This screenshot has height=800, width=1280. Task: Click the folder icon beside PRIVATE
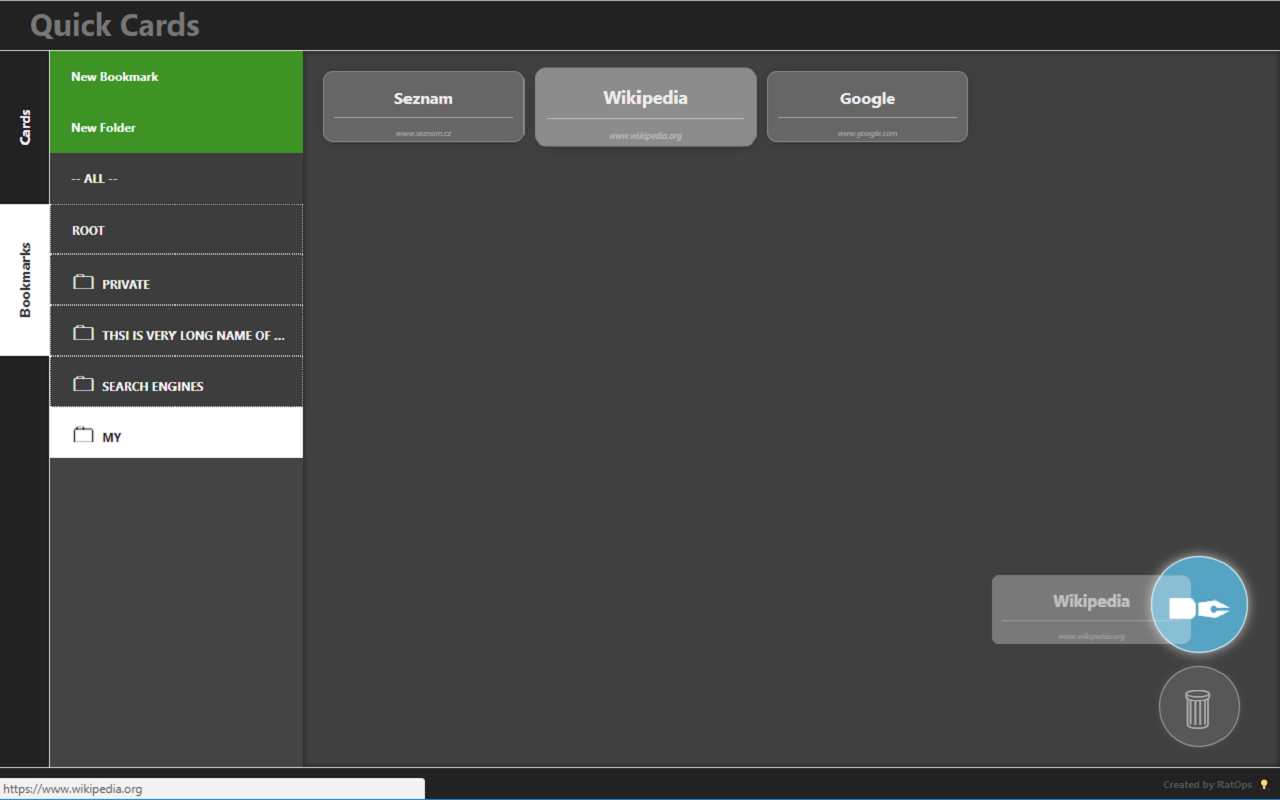(83, 283)
